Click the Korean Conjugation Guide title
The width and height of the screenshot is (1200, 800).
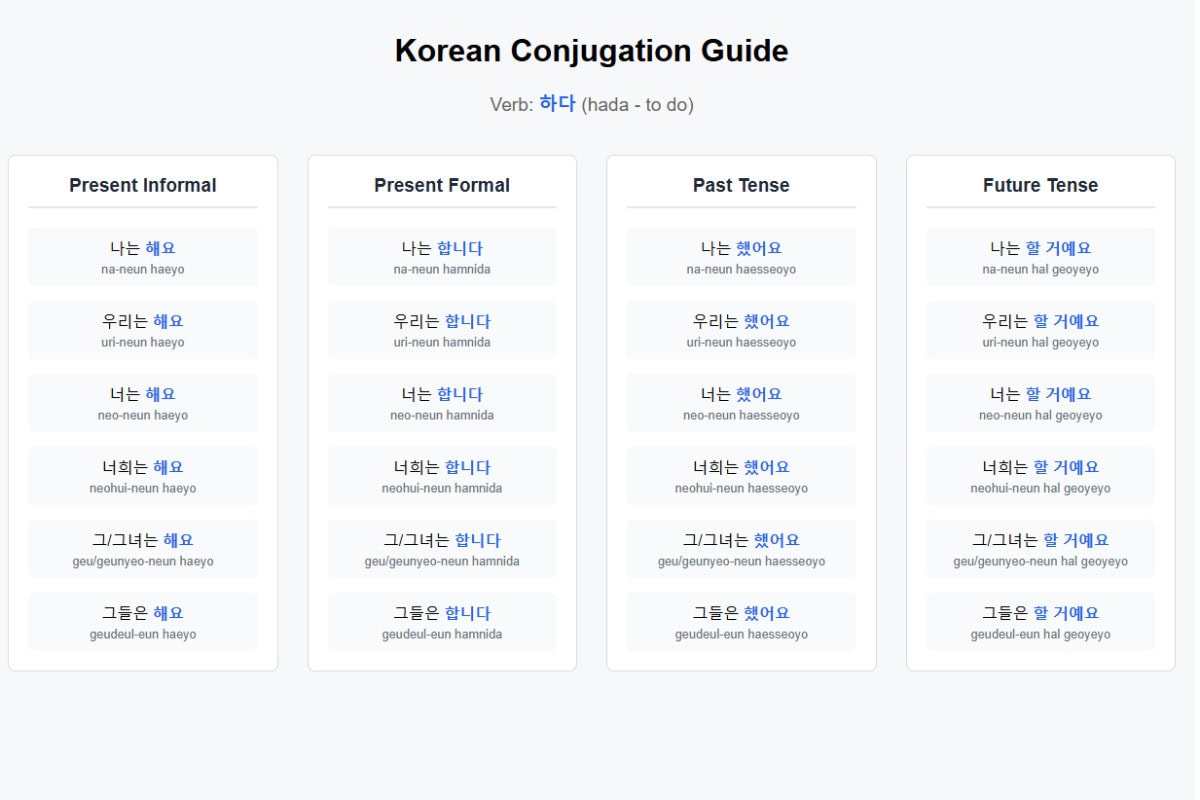(x=591, y=51)
